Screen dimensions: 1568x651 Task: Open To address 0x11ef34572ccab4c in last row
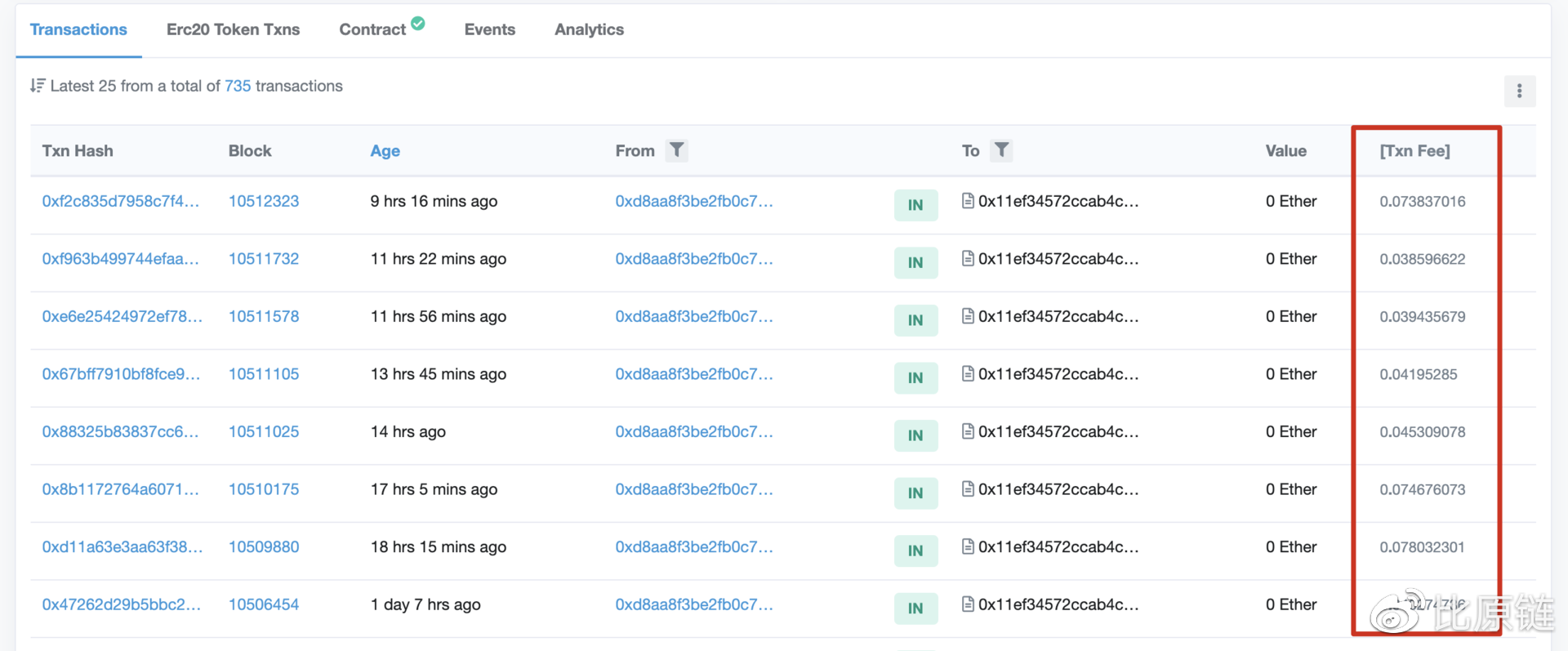click(1058, 604)
